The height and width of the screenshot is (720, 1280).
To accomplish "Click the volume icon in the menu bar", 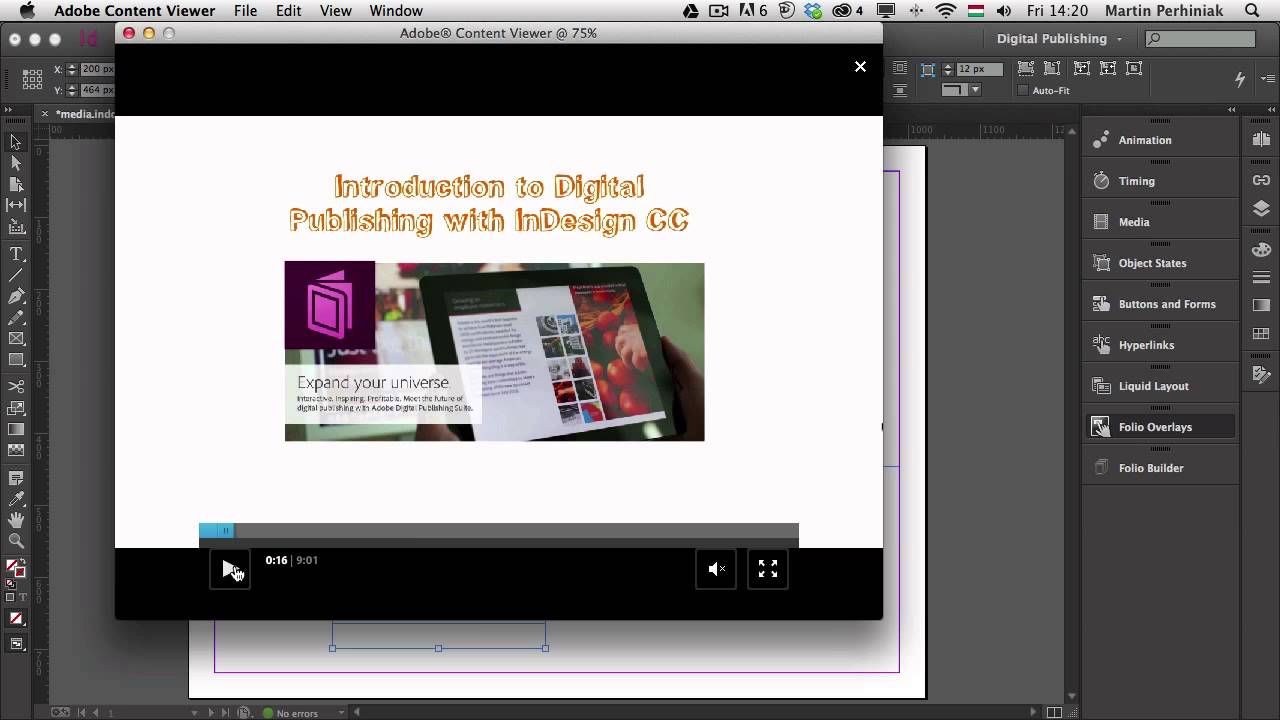I will 1004,11.
